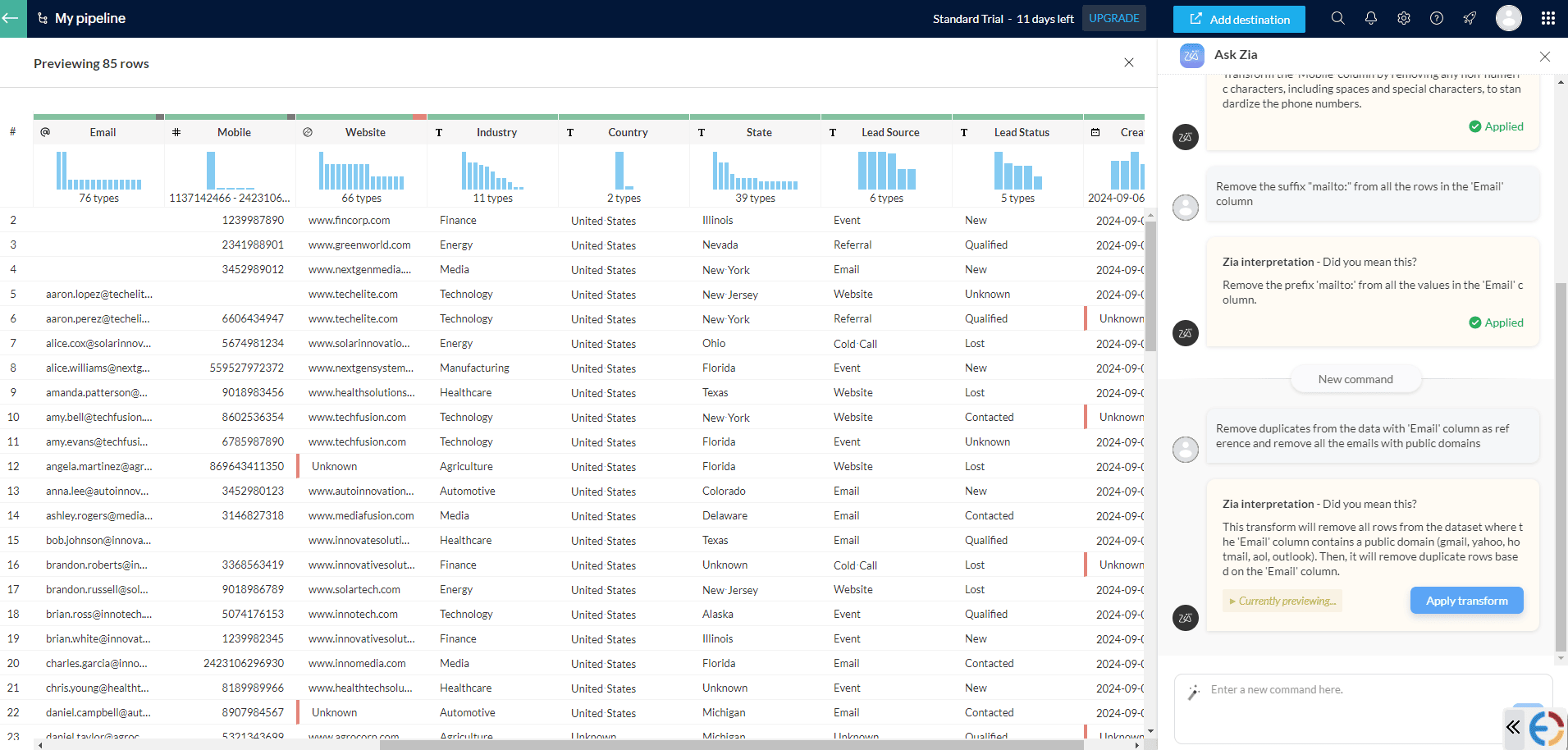
Task: Click the rocket icon in the top bar
Action: coord(1470,18)
